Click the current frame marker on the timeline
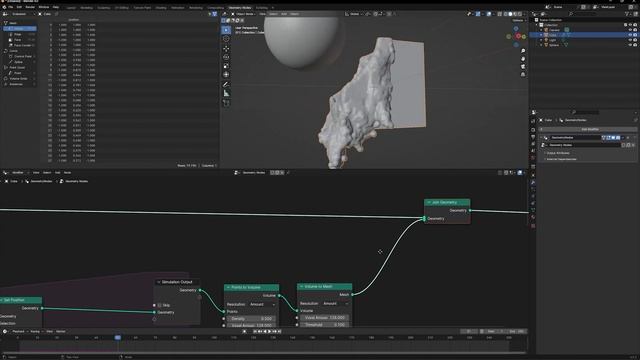The image size is (640, 360). click(118, 338)
